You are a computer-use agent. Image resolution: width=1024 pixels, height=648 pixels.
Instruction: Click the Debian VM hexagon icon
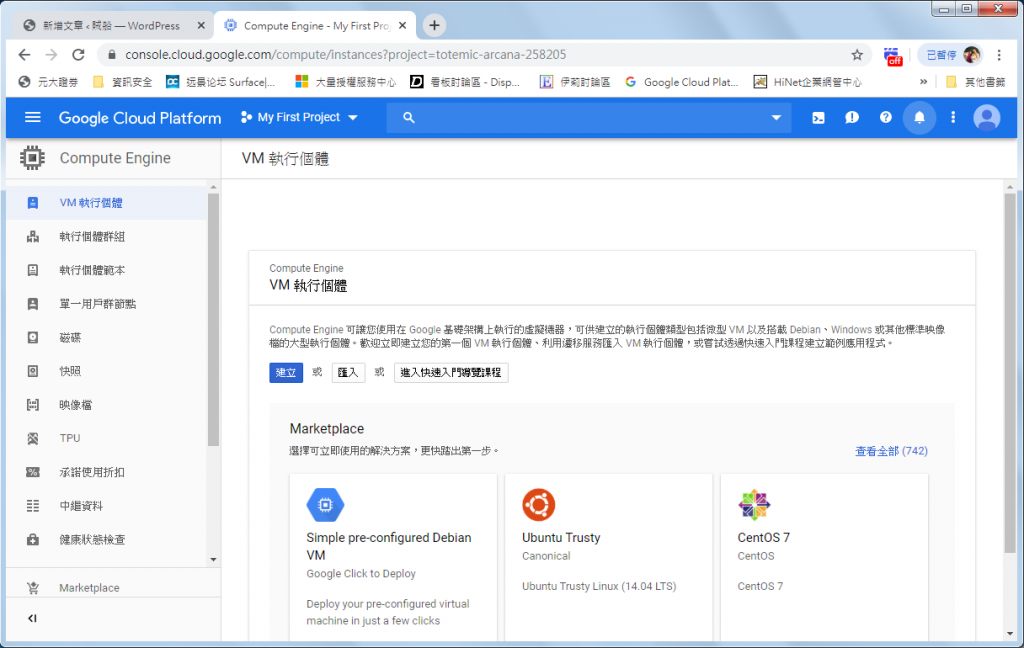click(x=325, y=505)
